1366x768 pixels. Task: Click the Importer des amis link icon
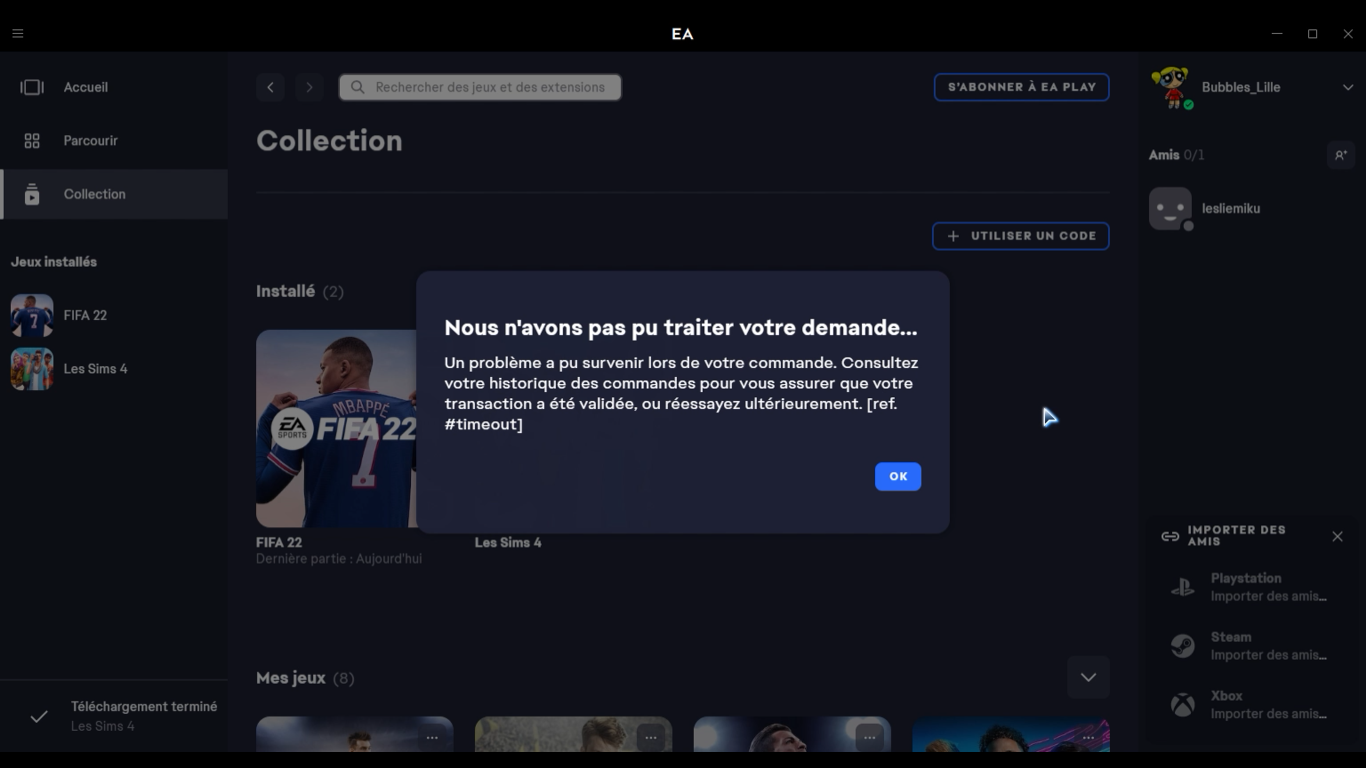pyautogui.click(x=1170, y=537)
